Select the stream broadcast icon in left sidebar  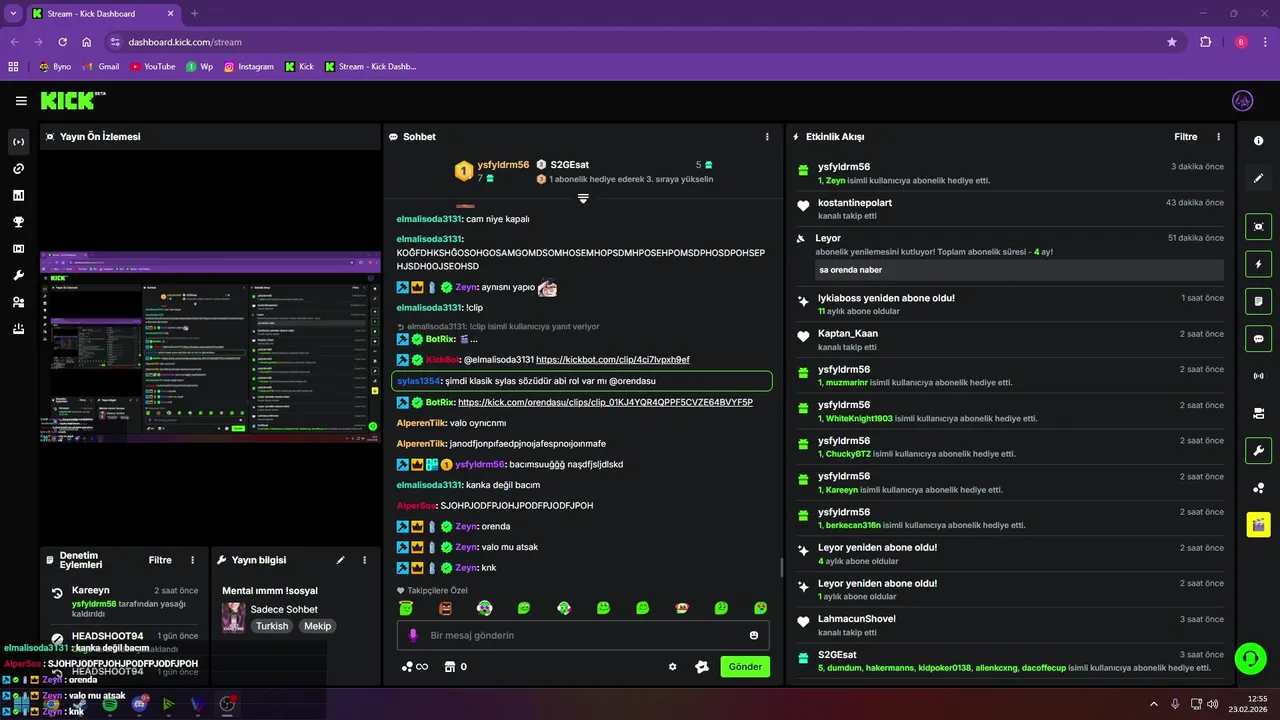pos(18,142)
